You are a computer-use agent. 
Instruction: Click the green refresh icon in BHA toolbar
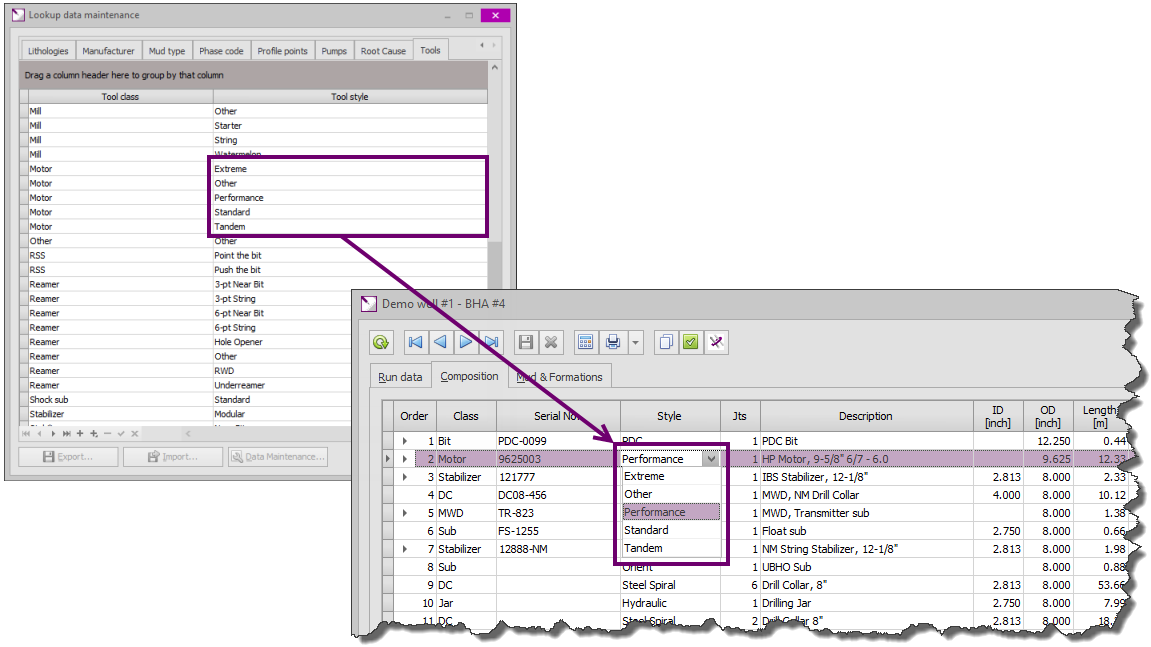click(x=381, y=343)
